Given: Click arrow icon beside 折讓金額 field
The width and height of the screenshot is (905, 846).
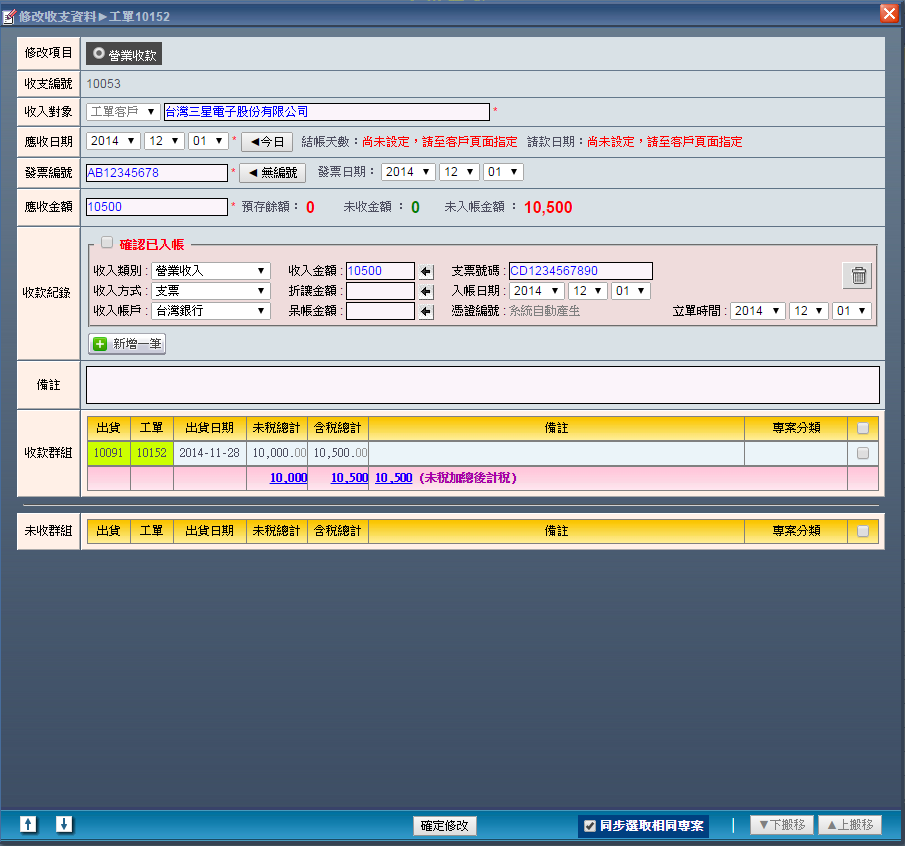Looking at the screenshot, I should [426, 291].
